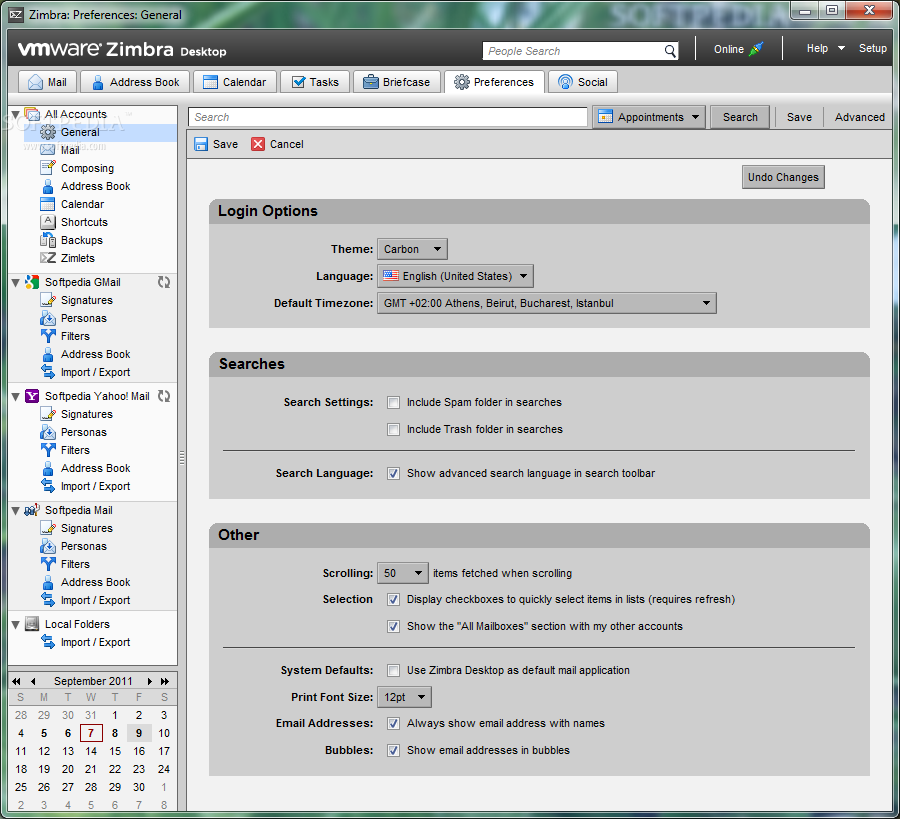Open Import / Export icon under Local Folders
Screen dimensions: 900x819
(48, 642)
